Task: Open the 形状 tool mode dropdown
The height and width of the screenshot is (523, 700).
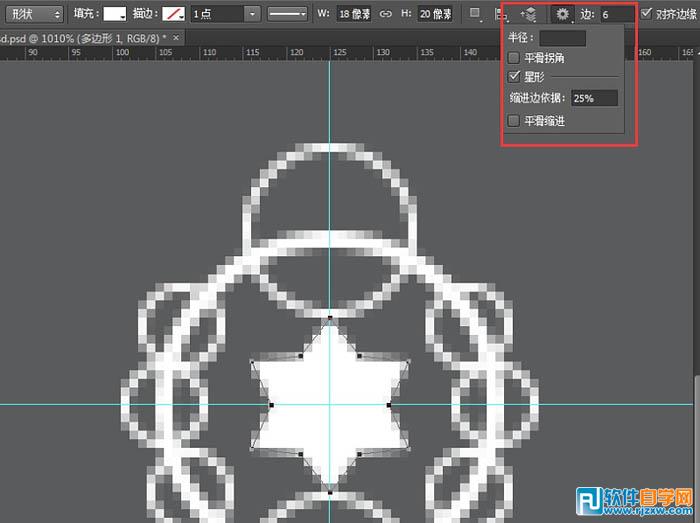Action: 34,14
